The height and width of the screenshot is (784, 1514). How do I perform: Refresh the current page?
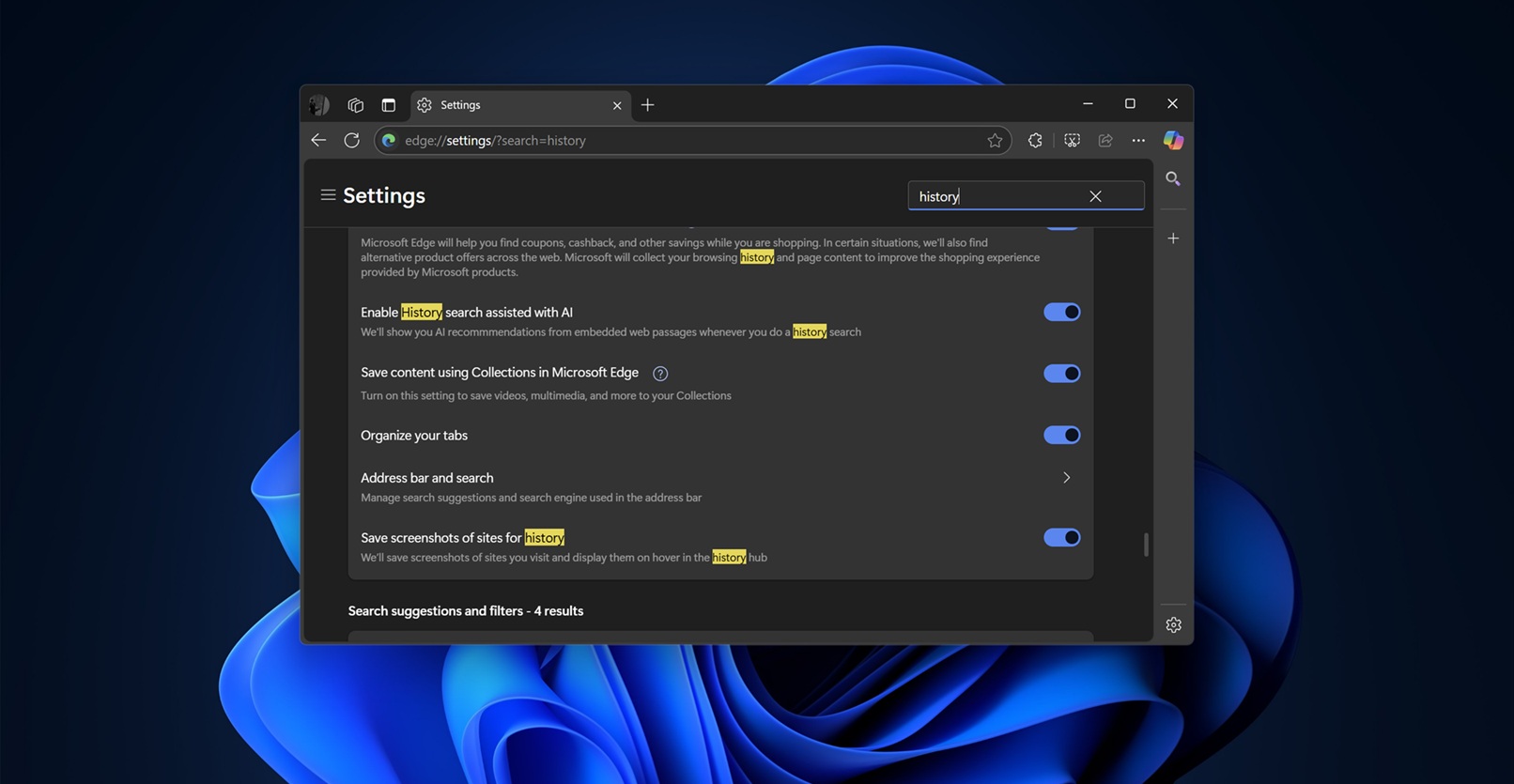click(351, 140)
